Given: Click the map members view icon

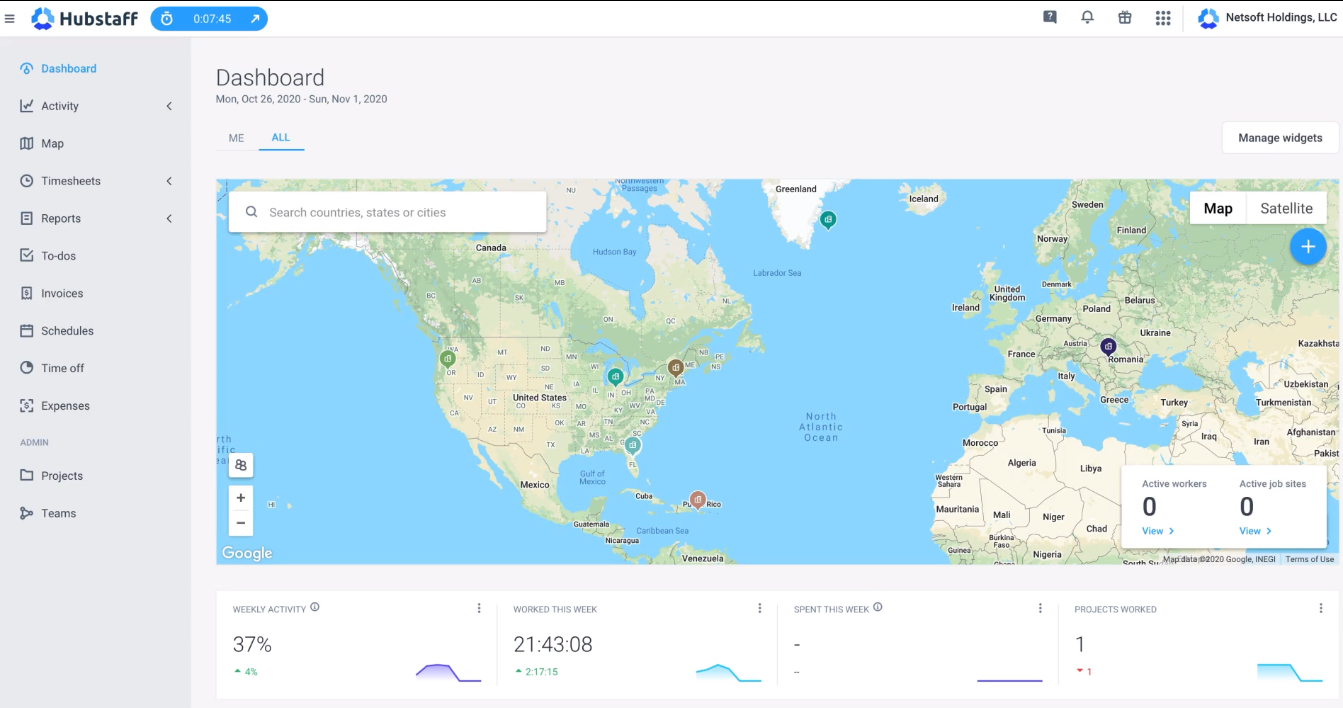Looking at the screenshot, I should click(241, 465).
